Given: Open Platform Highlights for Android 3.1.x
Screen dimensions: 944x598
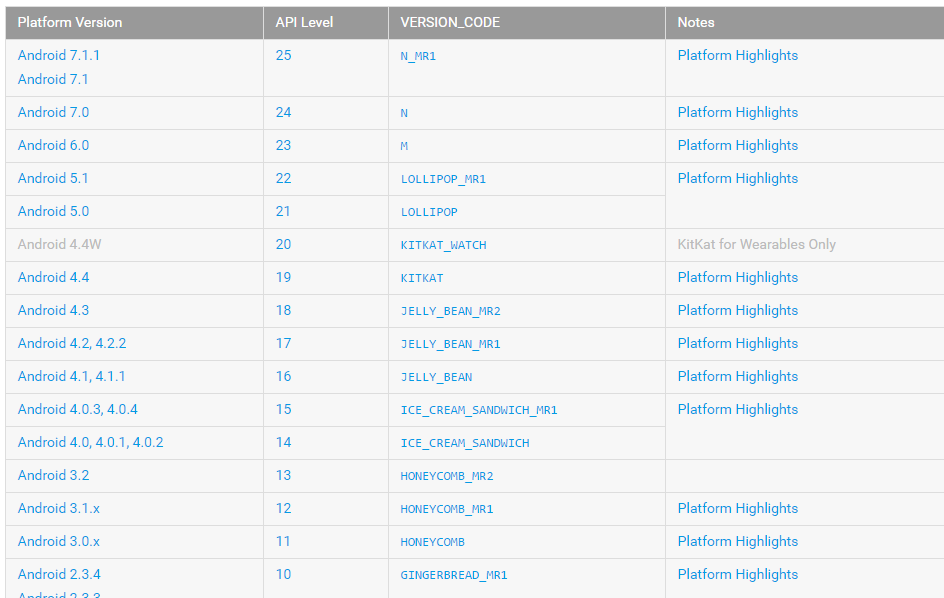Looking at the screenshot, I should [738, 509].
